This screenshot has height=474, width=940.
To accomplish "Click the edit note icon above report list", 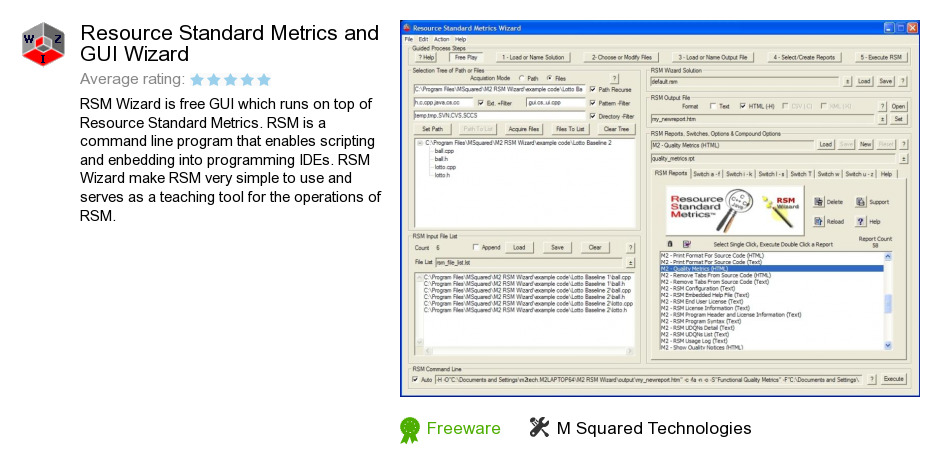I will (686, 244).
